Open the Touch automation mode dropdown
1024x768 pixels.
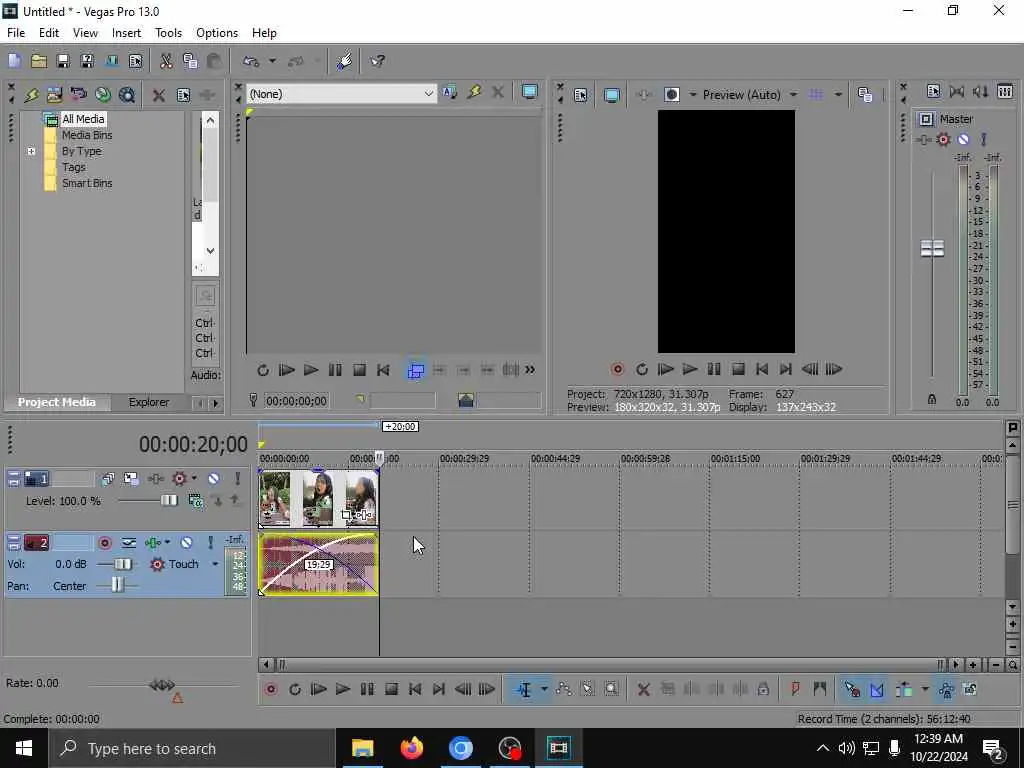click(x=215, y=564)
